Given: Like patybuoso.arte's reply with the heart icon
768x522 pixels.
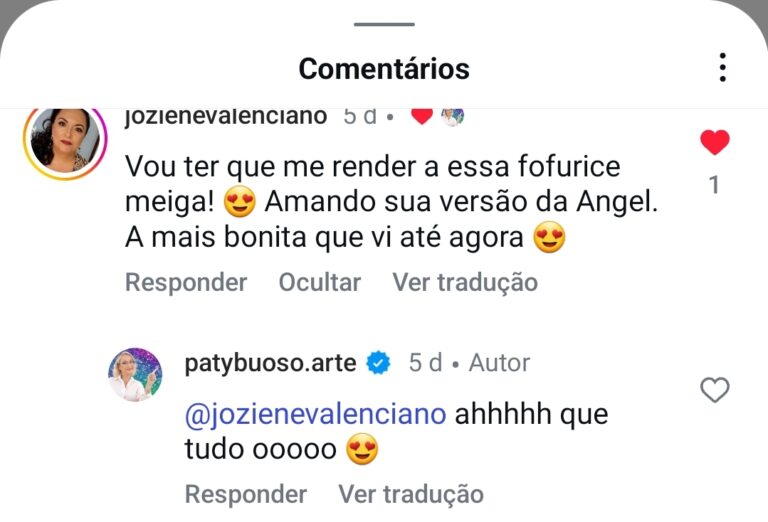Looking at the screenshot, I should click(714, 390).
